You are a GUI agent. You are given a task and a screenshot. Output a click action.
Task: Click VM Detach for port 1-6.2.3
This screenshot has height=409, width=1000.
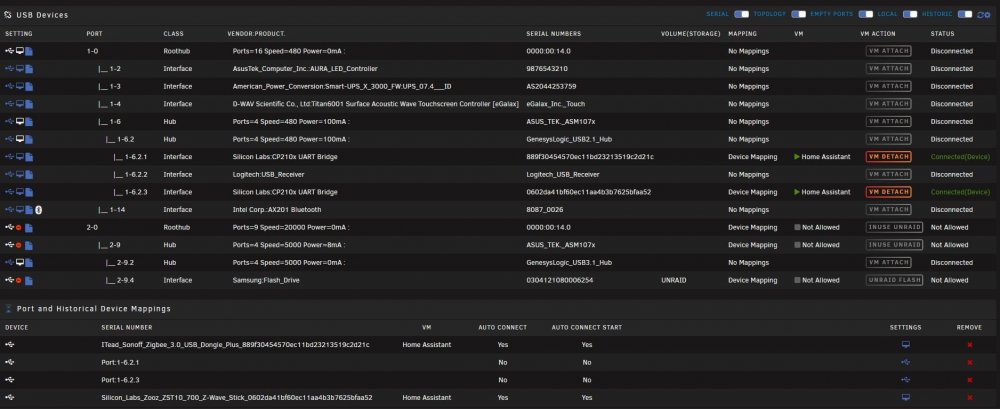click(x=888, y=192)
